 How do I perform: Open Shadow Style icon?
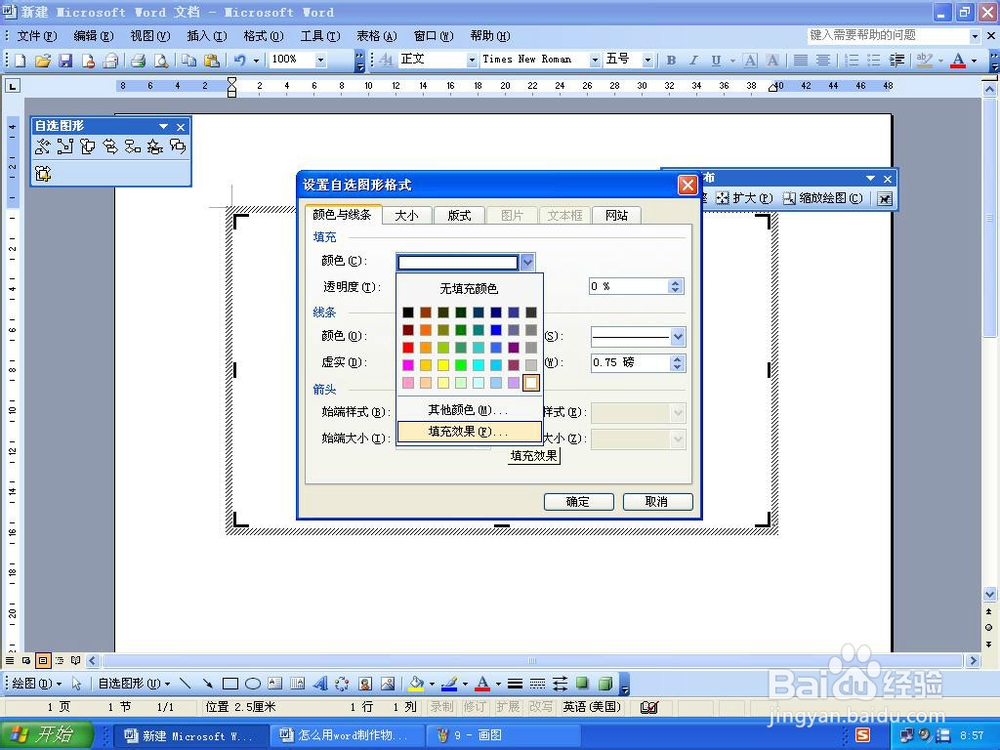point(582,684)
